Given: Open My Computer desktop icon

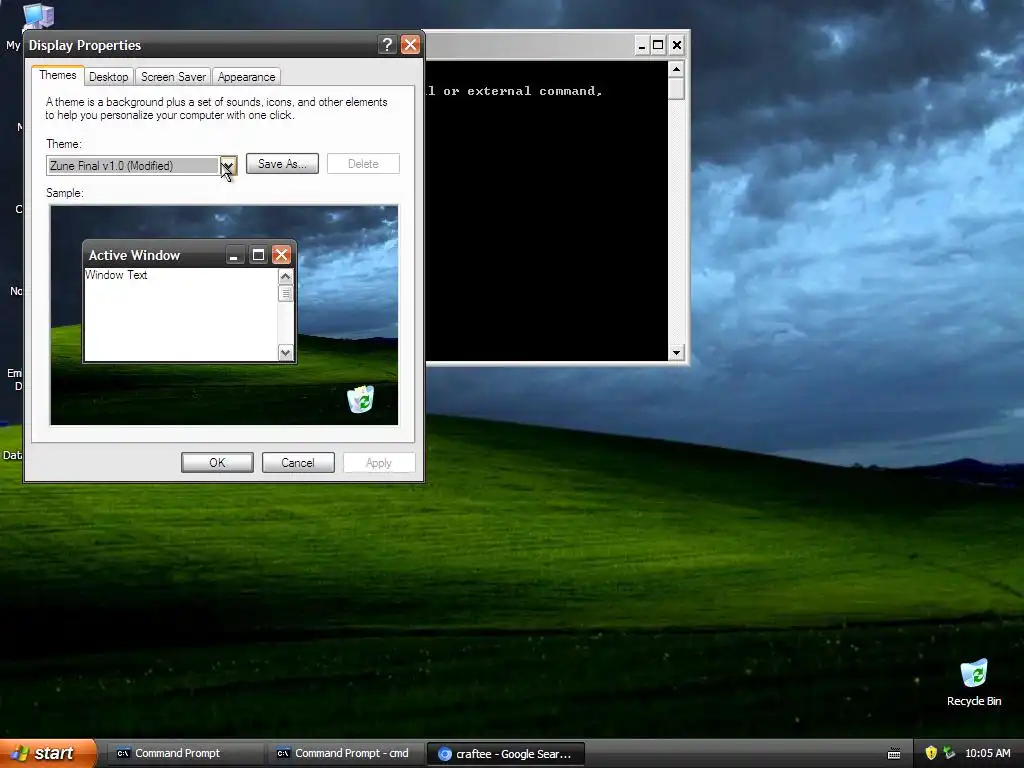Looking at the screenshot, I should point(38,16).
